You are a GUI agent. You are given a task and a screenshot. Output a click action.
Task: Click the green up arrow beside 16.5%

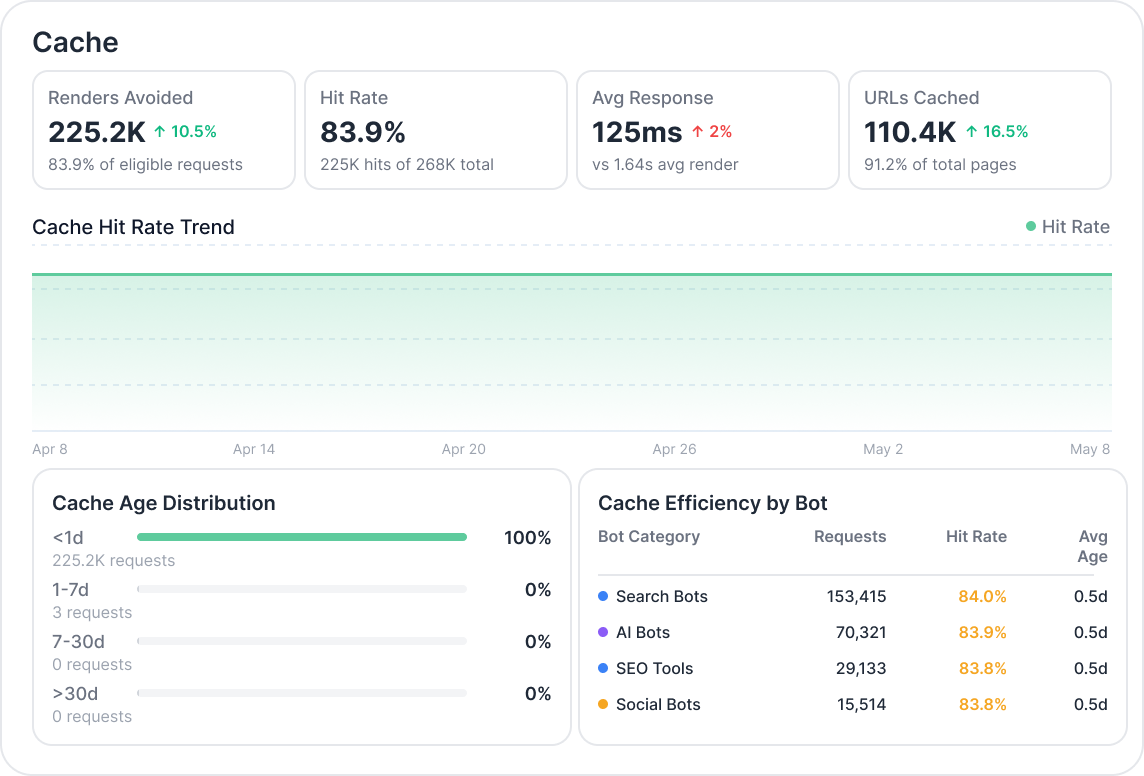(972, 132)
